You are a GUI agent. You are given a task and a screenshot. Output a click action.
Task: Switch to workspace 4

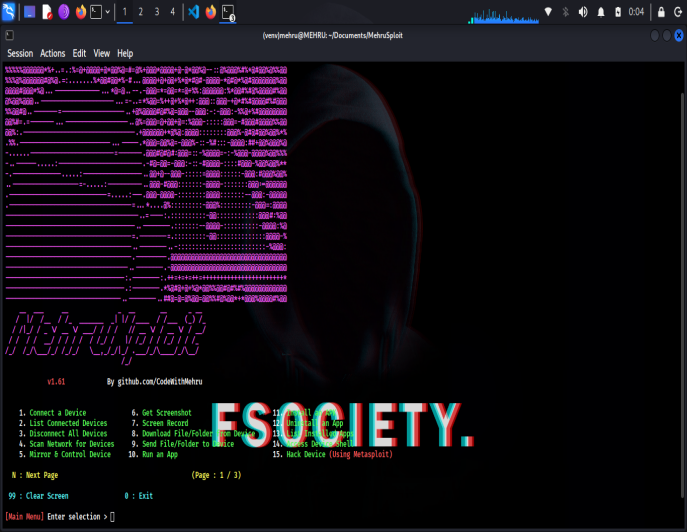tap(172, 12)
